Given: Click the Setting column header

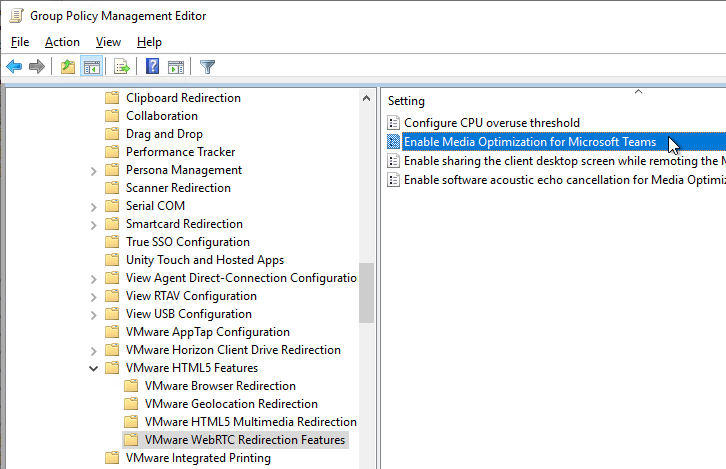Looking at the screenshot, I should [x=407, y=101].
